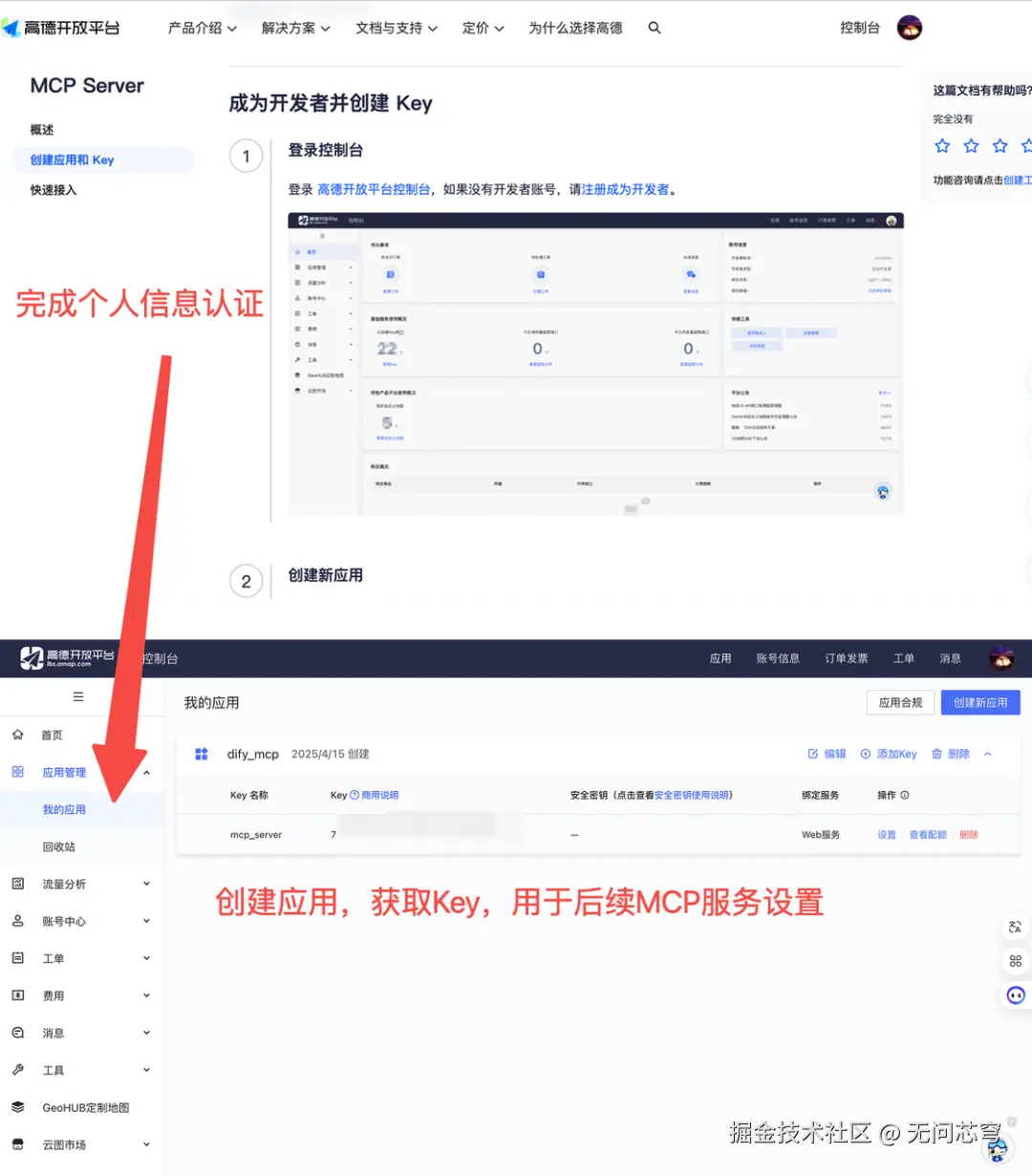Viewport: 1032px width, 1176px height.
Task: Click the GeoHUB定制地图 layers icon
Action: [16, 1107]
